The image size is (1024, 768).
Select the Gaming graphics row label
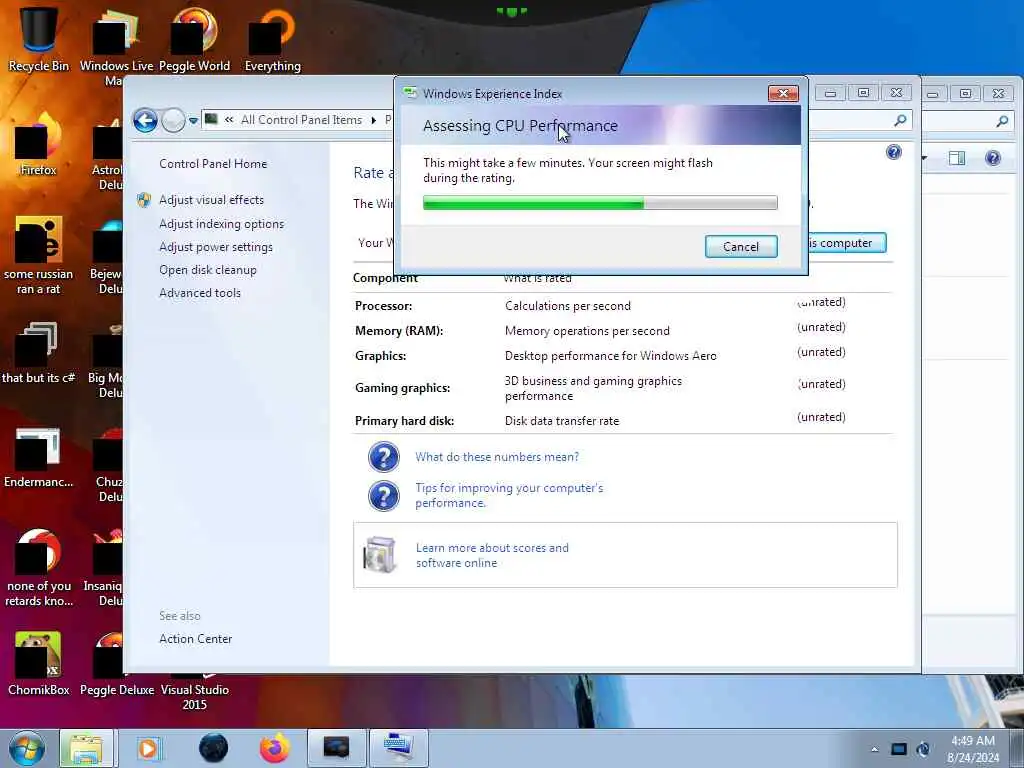(x=402, y=388)
